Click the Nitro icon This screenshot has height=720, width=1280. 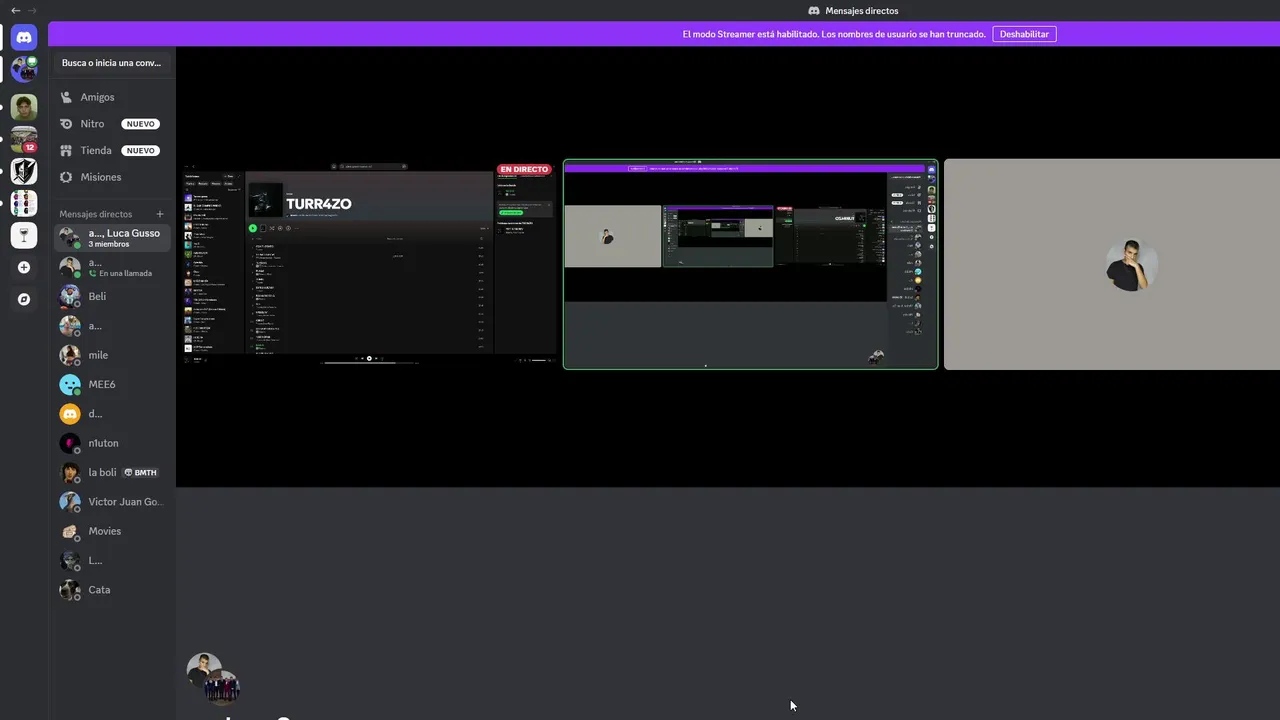[66, 124]
